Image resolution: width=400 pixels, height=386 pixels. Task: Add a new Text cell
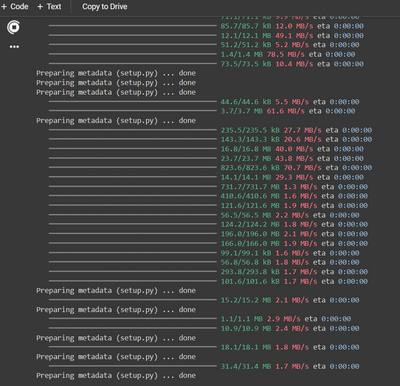coord(49,7)
